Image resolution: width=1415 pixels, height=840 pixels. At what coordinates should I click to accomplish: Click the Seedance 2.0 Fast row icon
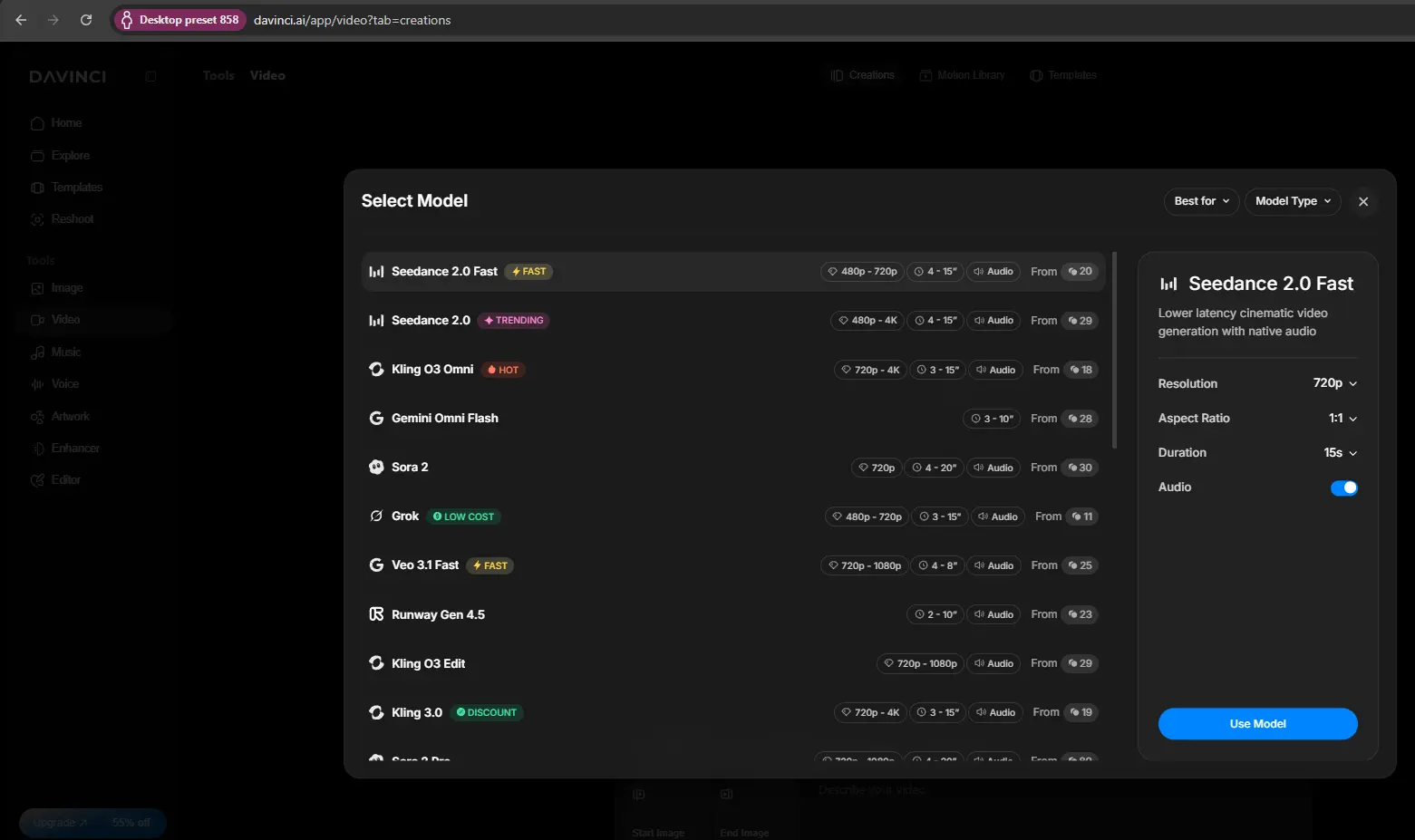[376, 272]
